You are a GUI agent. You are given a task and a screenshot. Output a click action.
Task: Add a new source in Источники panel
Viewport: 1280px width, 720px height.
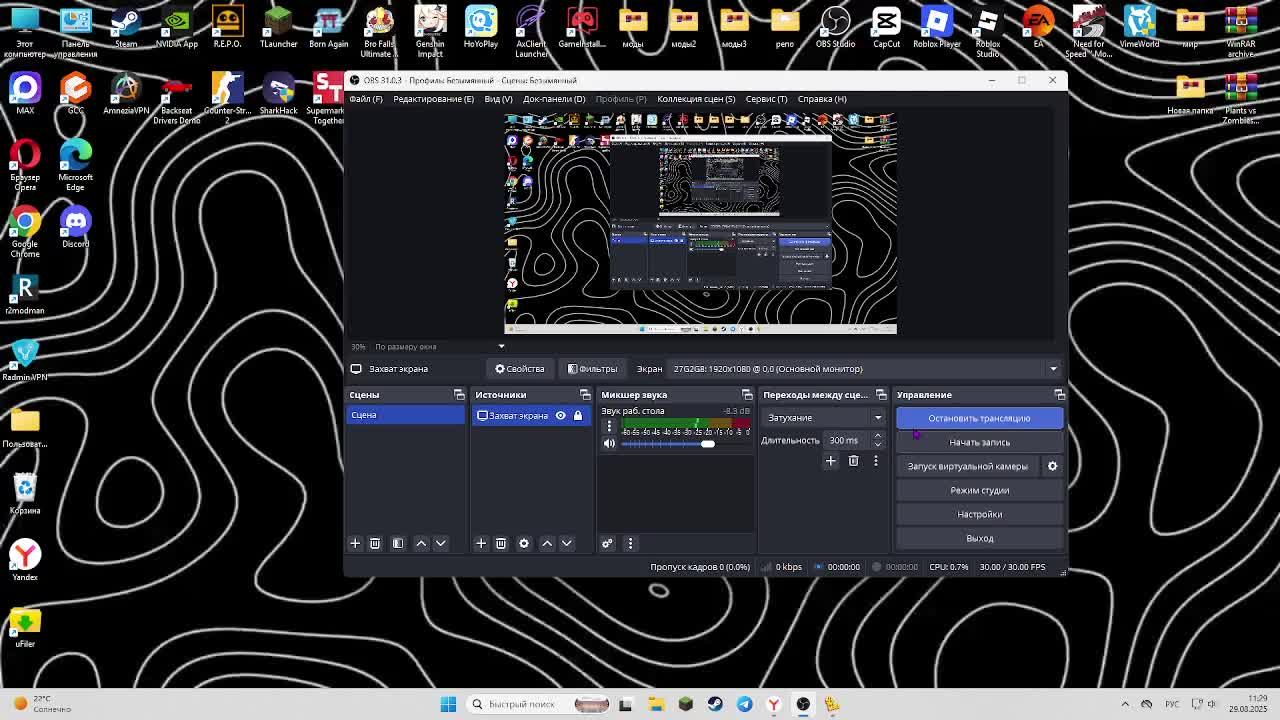coord(481,543)
